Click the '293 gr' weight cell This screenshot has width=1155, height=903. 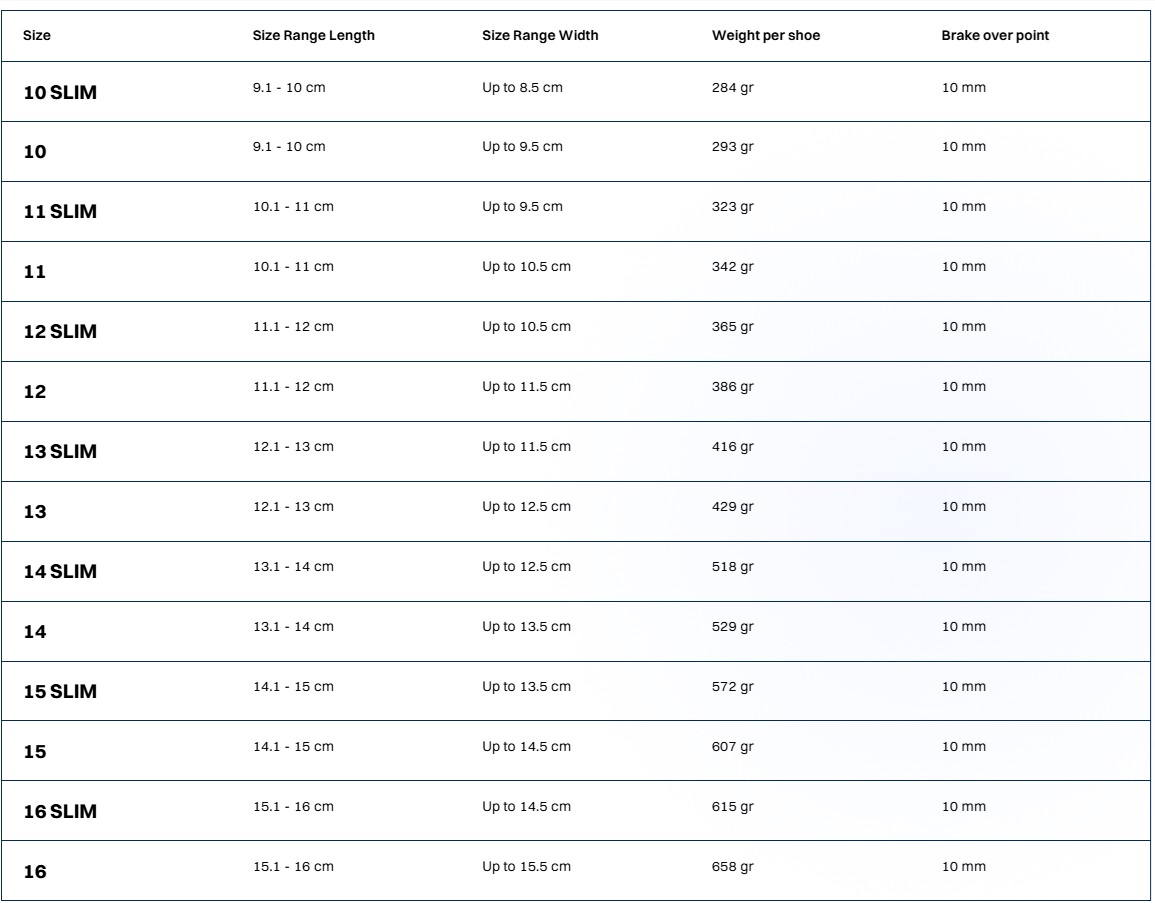point(732,147)
